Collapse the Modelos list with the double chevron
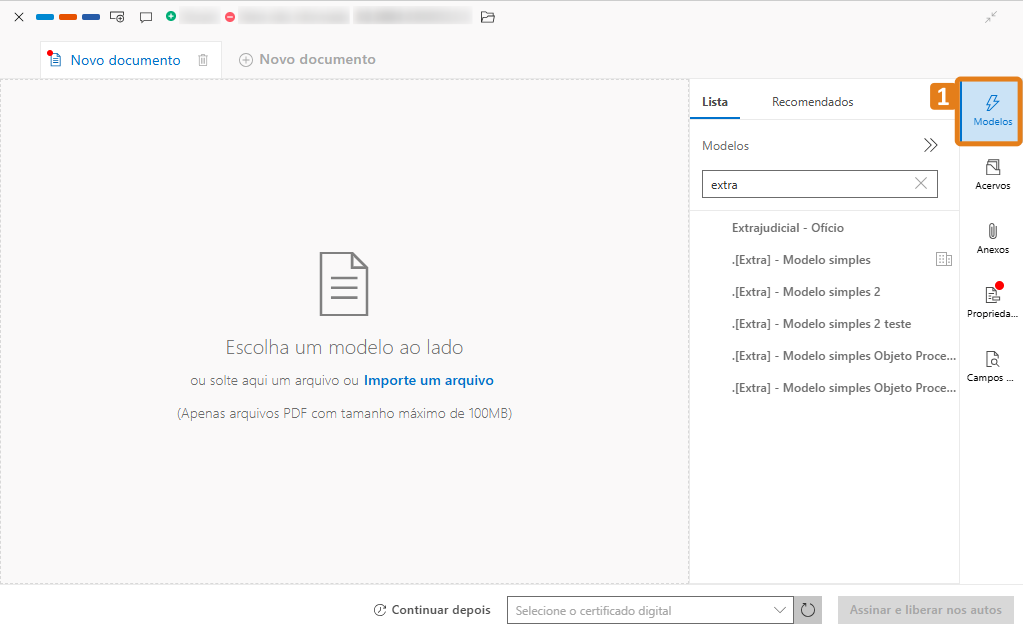 tap(930, 144)
